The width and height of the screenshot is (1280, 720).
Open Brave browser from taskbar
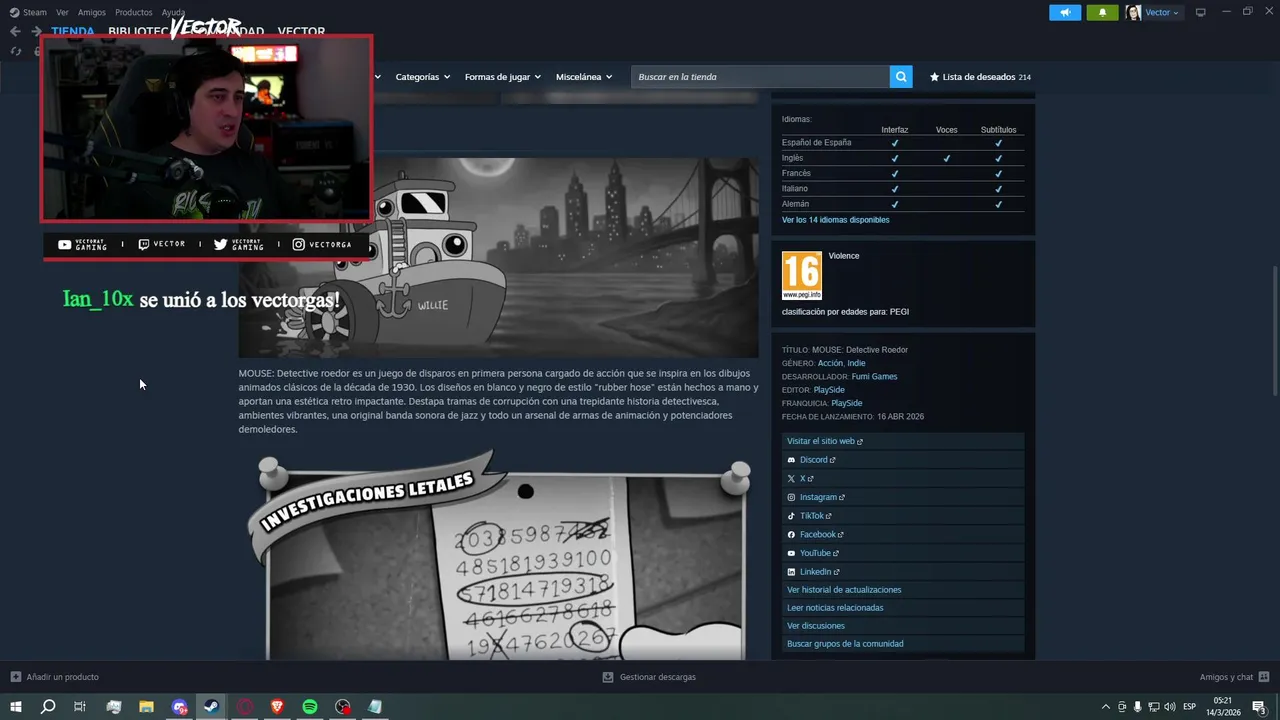[x=277, y=707]
